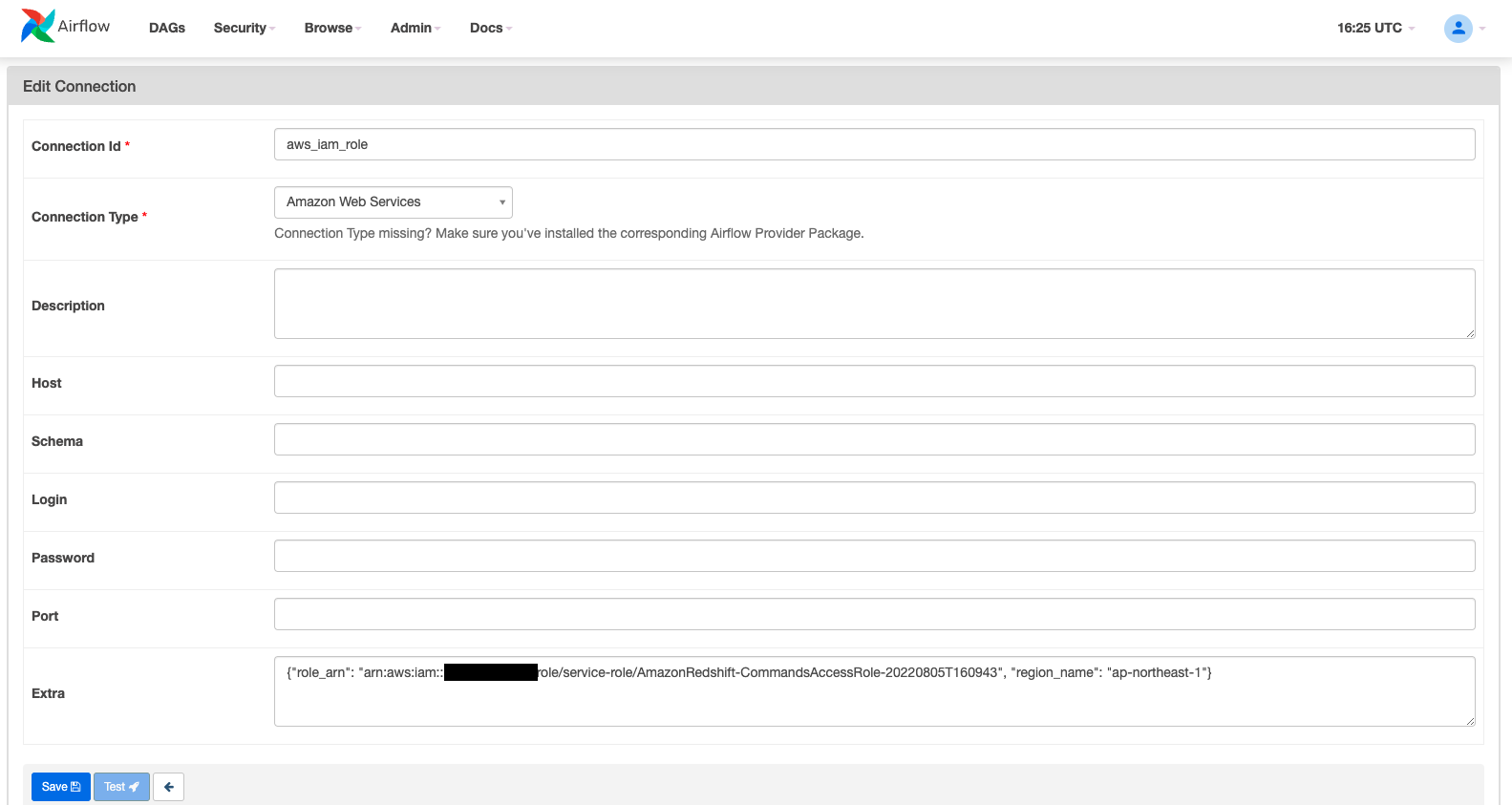Open the DAGs page
This screenshot has height=805, width=1512.
167,28
